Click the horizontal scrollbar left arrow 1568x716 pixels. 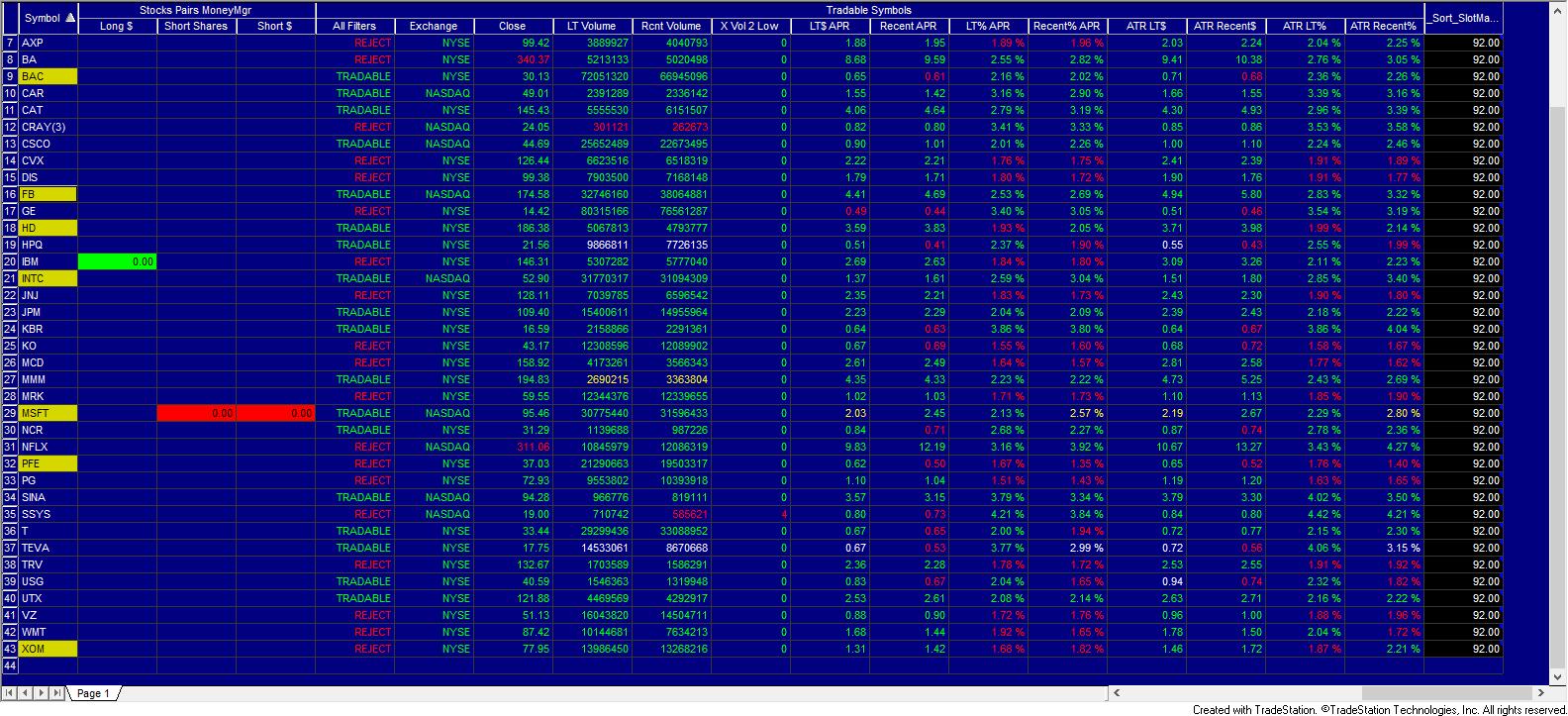tap(1117, 693)
